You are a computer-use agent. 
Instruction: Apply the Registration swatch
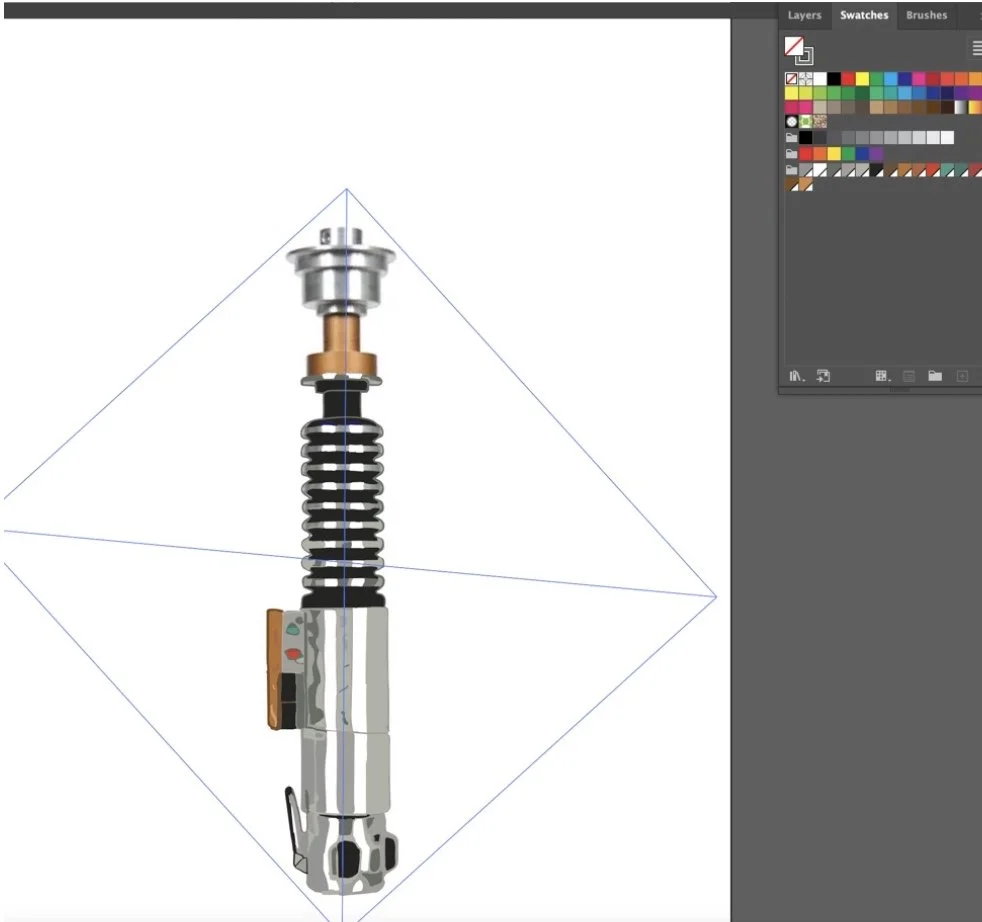click(805, 78)
